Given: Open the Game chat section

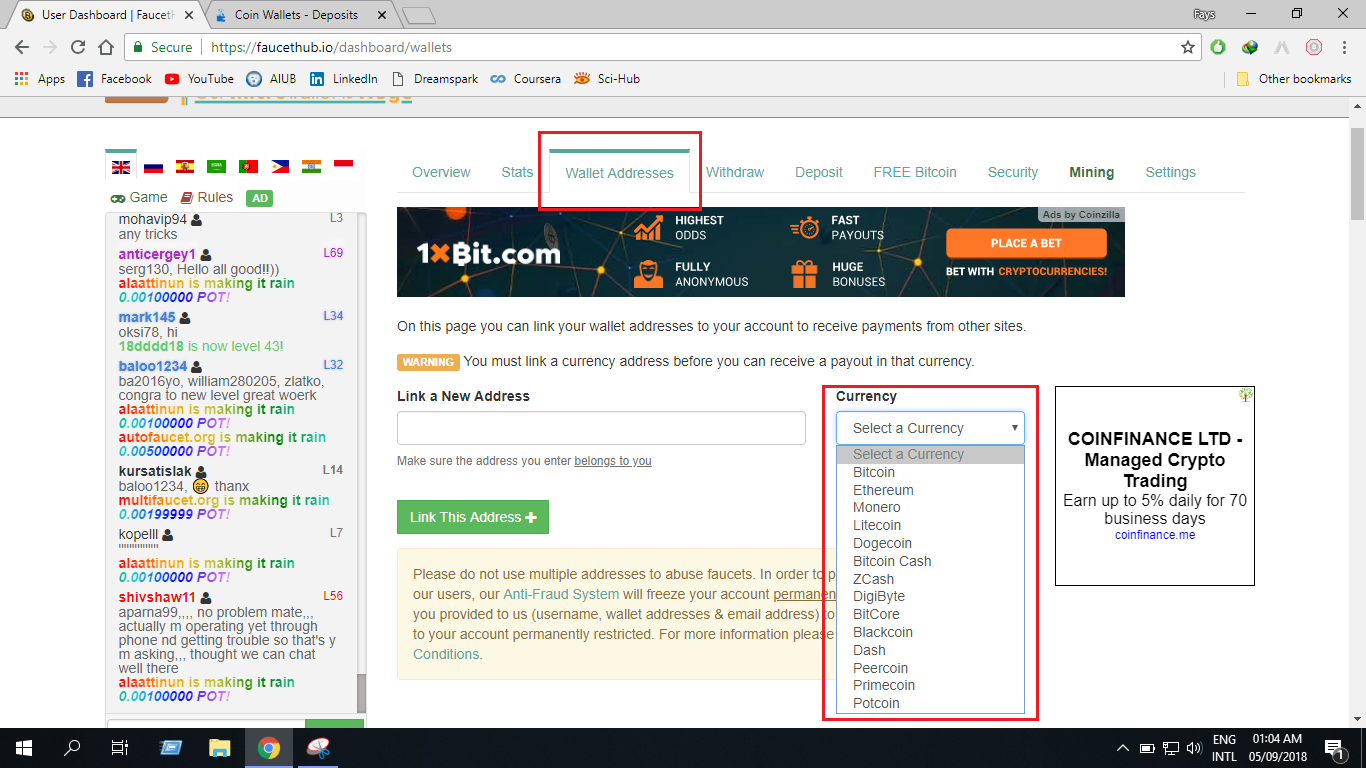Looking at the screenshot, I should [x=139, y=197].
